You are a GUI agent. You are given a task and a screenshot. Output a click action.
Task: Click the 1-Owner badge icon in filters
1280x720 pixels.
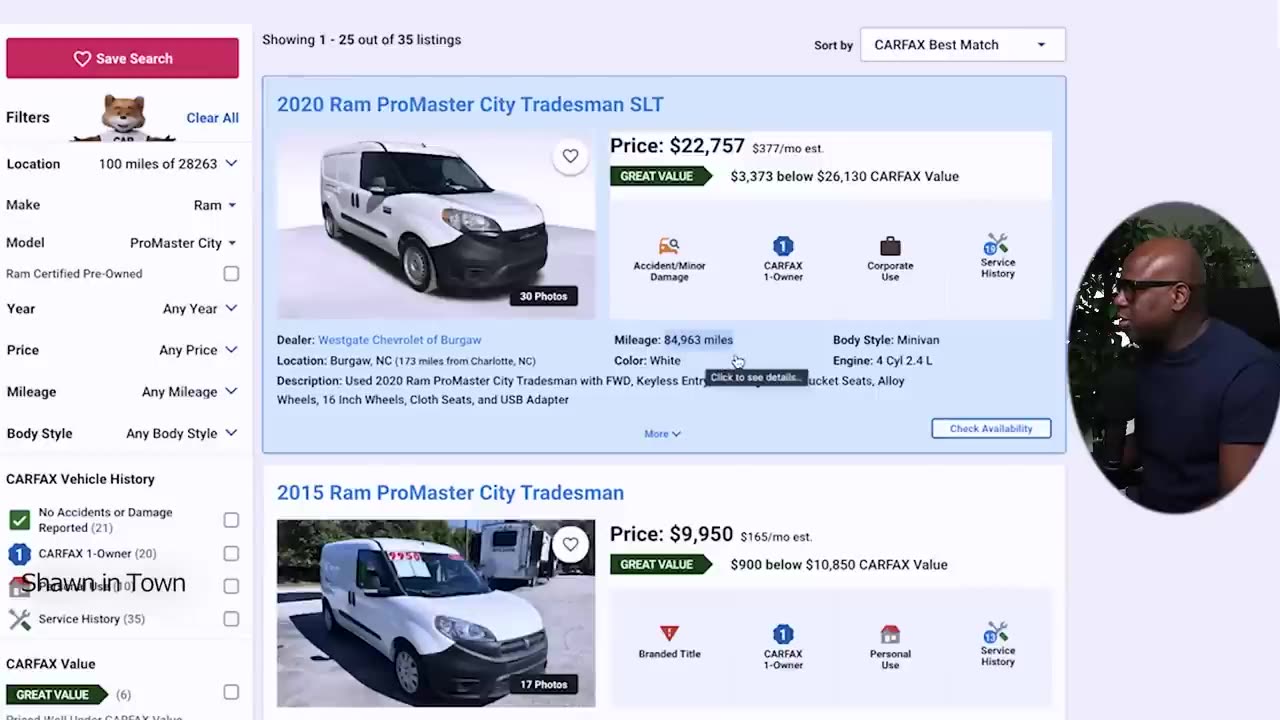pos(19,553)
